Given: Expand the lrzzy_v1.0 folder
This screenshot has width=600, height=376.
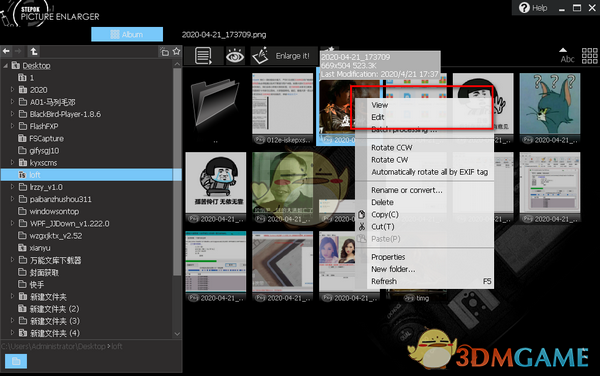Looking at the screenshot, I should (x=12, y=187).
